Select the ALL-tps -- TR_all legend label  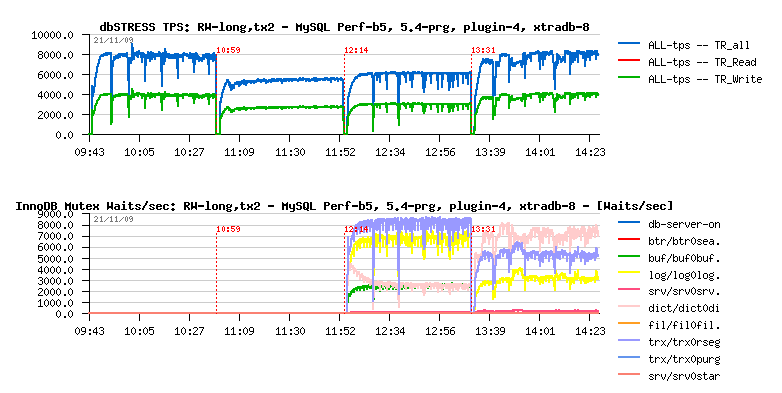(699, 45)
